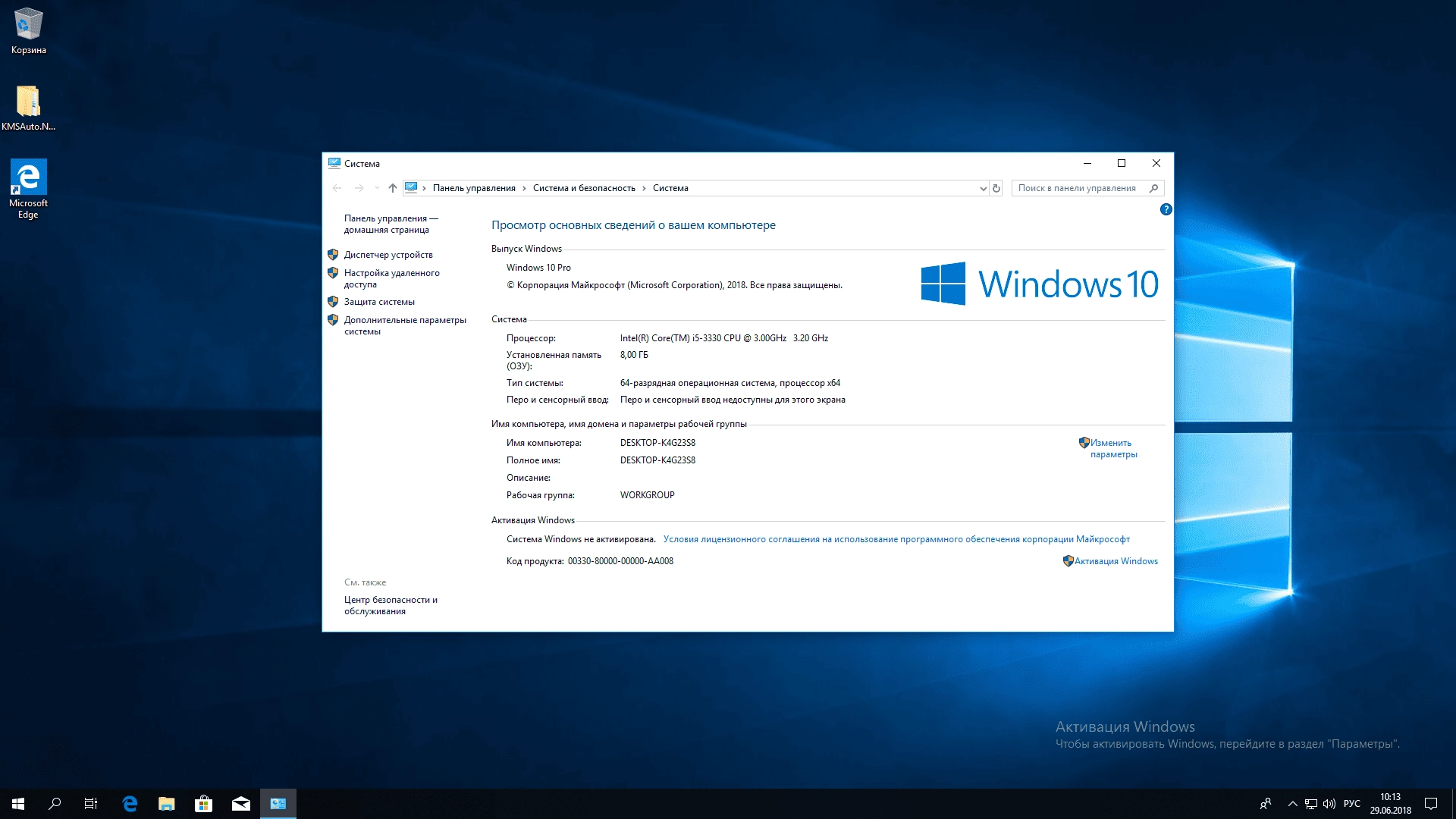Image resolution: width=1456 pixels, height=819 pixels.
Task: Open Дополнительные параметры системы
Action: [405, 325]
